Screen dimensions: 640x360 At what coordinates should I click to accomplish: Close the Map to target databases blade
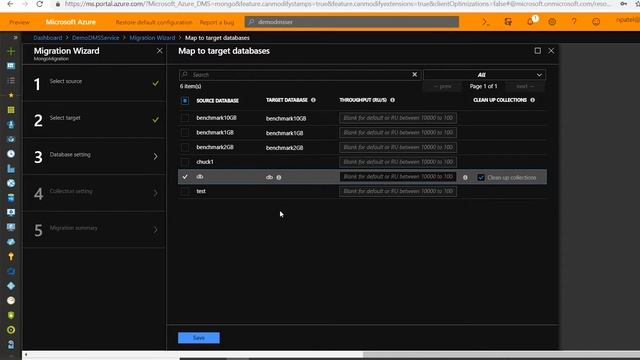pyautogui.click(x=551, y=51)
